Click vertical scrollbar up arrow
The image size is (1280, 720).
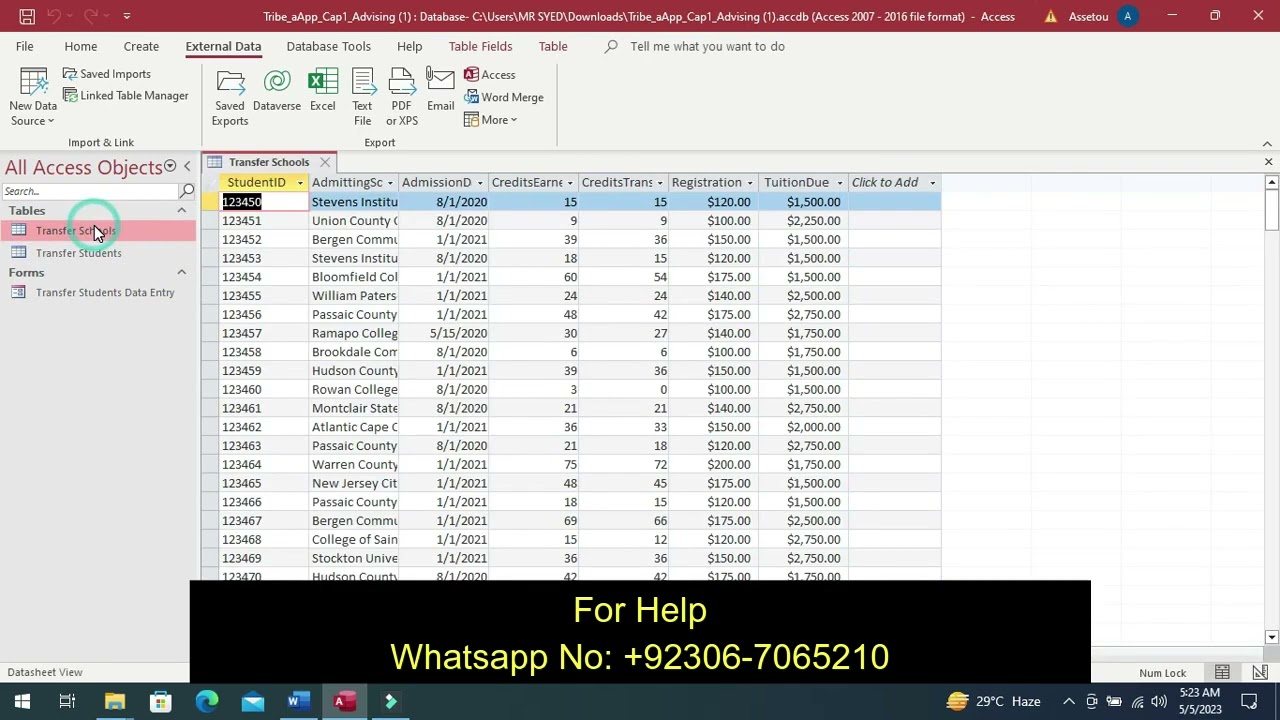pyautogui.click(x=1271, y=183)
